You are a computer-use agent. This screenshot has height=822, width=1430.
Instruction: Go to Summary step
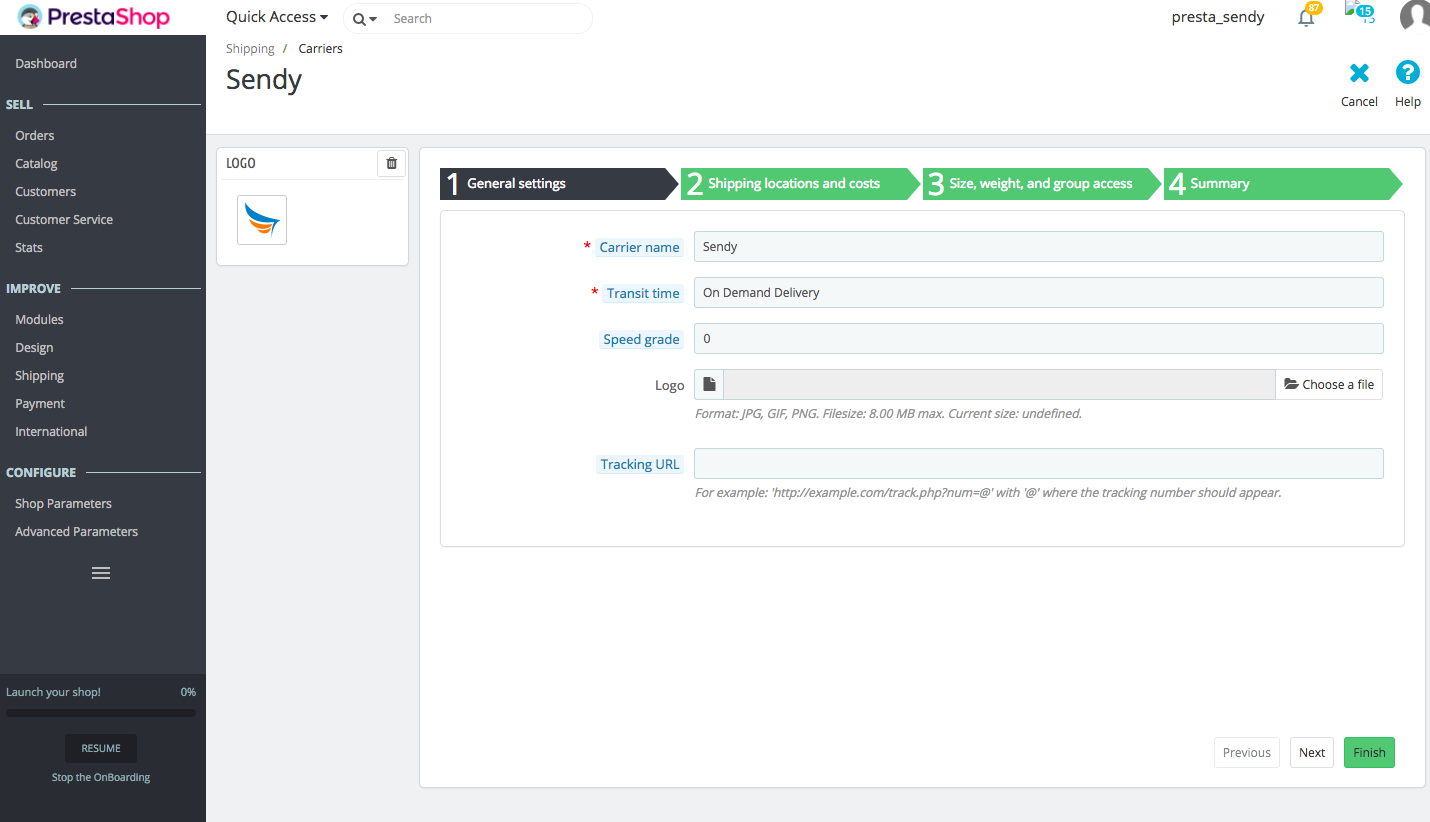coord(1283,184)
